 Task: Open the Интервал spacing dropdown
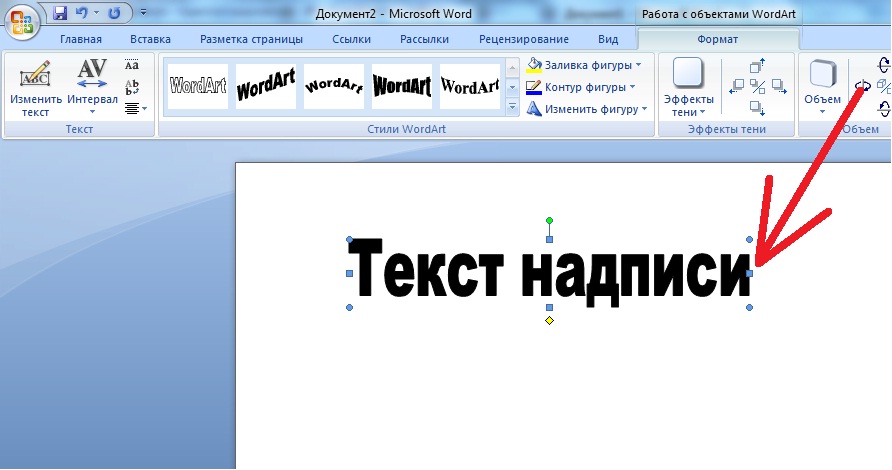click(x=92, y=88)
